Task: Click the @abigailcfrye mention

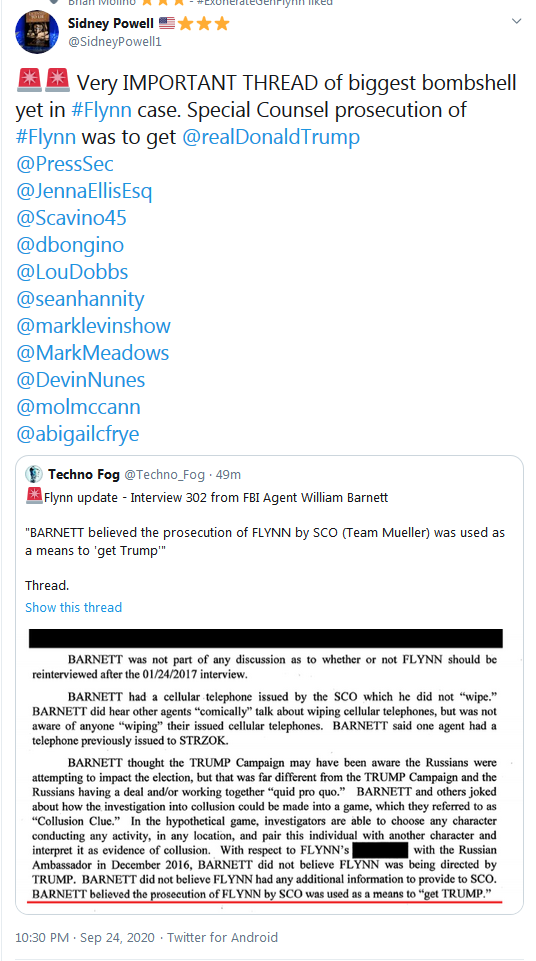Action: (x=77, y=433)
